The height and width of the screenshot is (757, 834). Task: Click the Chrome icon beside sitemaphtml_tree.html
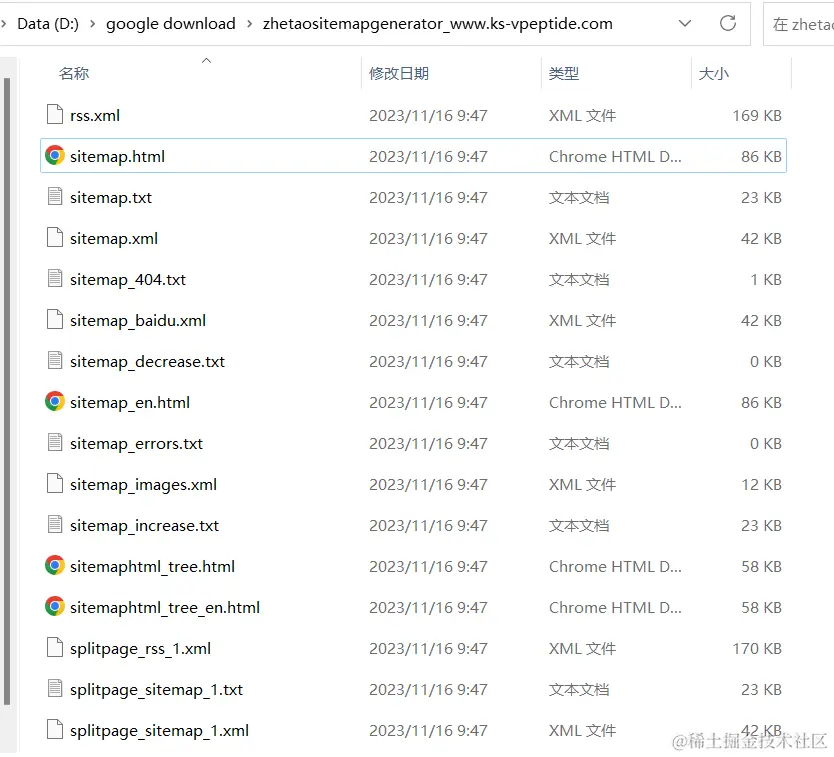pos(55,565)
